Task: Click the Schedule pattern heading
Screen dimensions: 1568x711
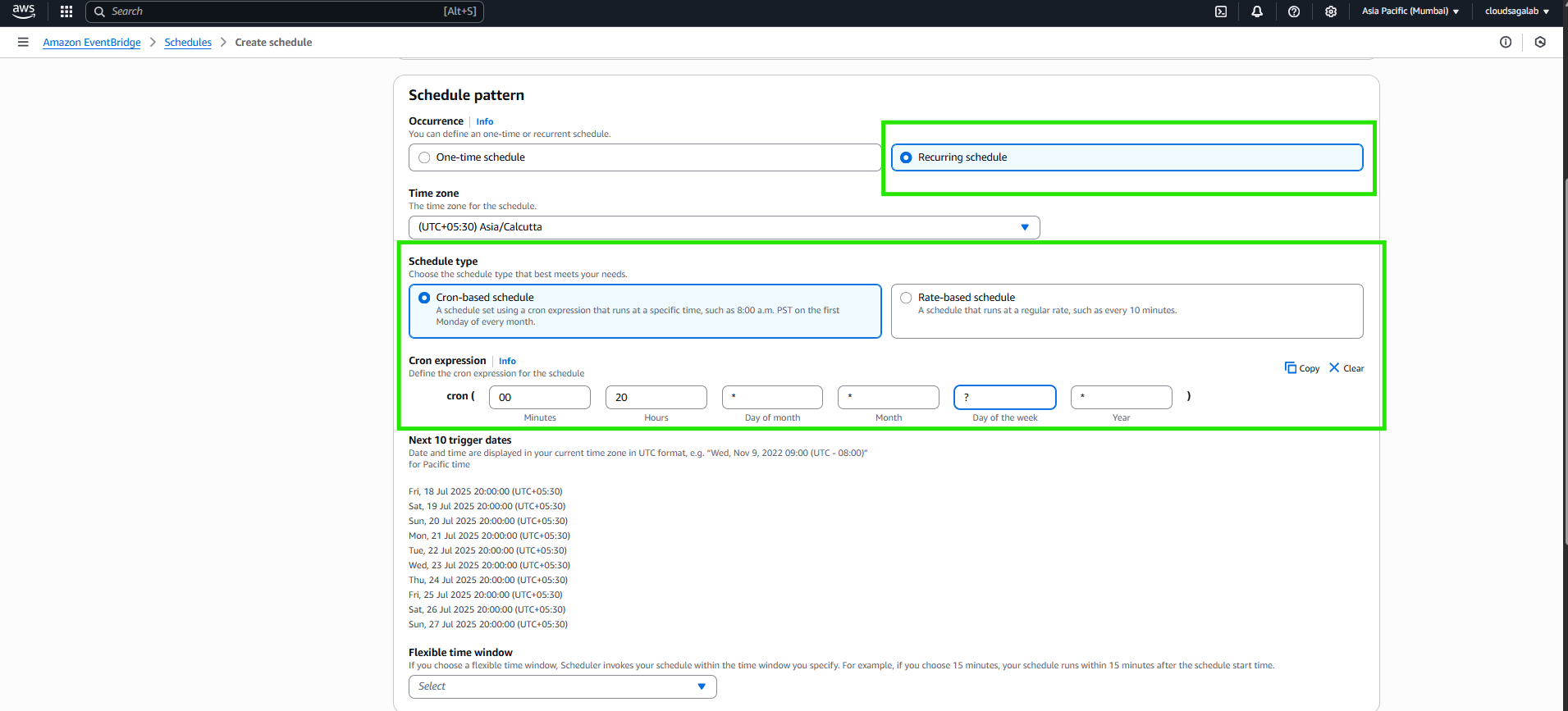Action: click(x=466, y=95)
